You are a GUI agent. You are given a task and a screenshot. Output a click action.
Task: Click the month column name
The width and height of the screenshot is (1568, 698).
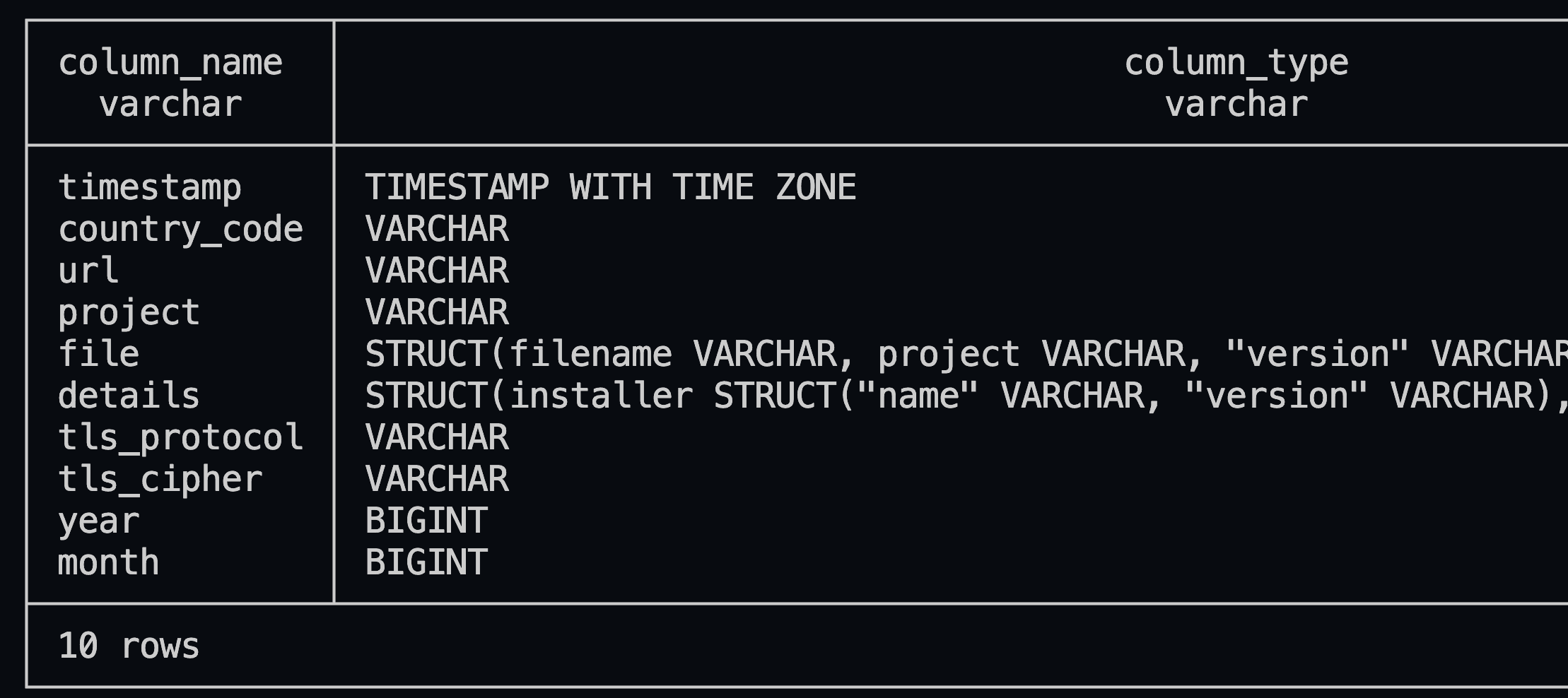click(x=108, y=563)
